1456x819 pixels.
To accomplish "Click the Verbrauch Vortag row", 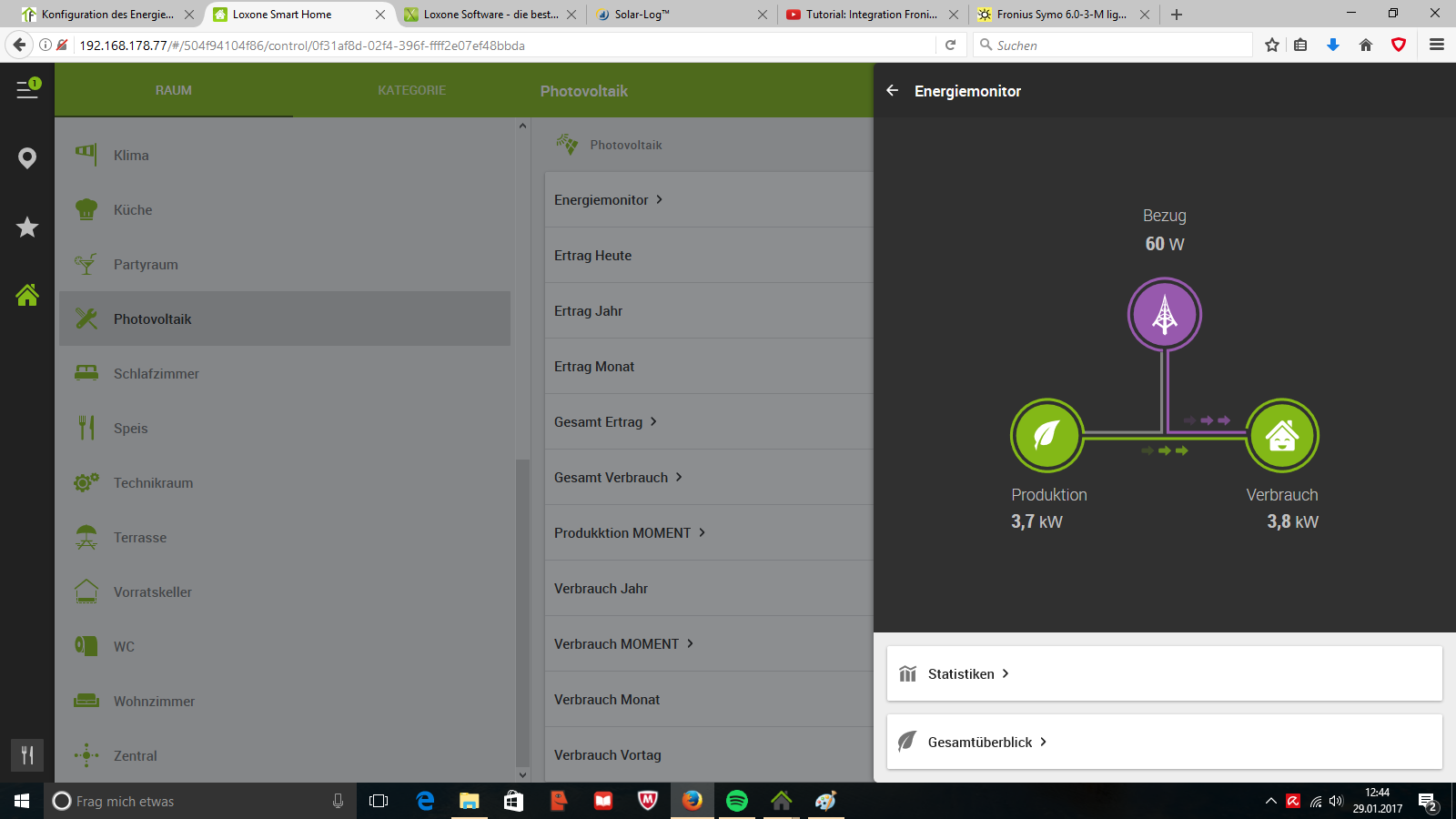I will 709,754.
